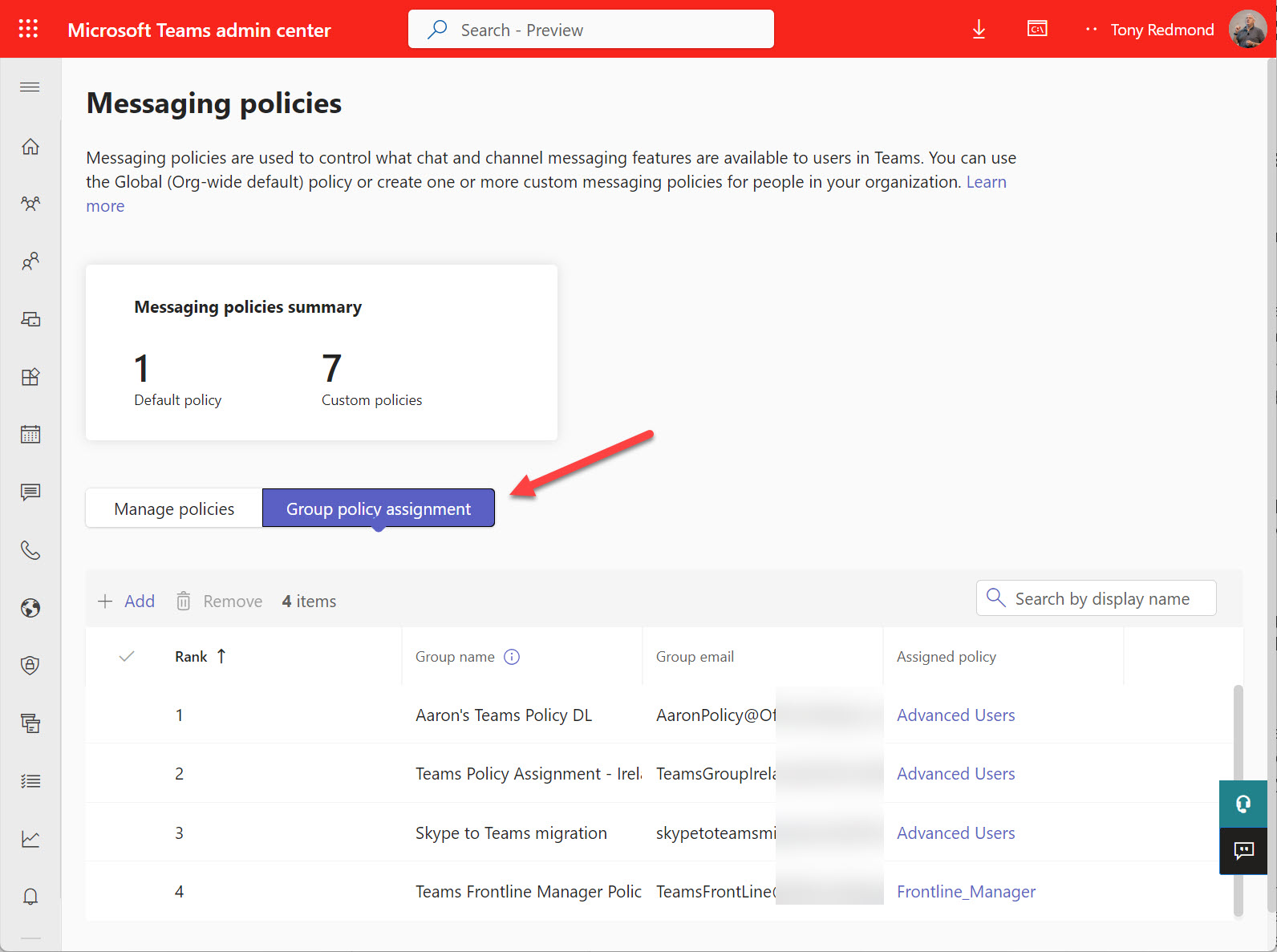This screenshot has height=952, width=1277.
Task: Open the Give feedback chat button
Action: (x=1243, y=851)
